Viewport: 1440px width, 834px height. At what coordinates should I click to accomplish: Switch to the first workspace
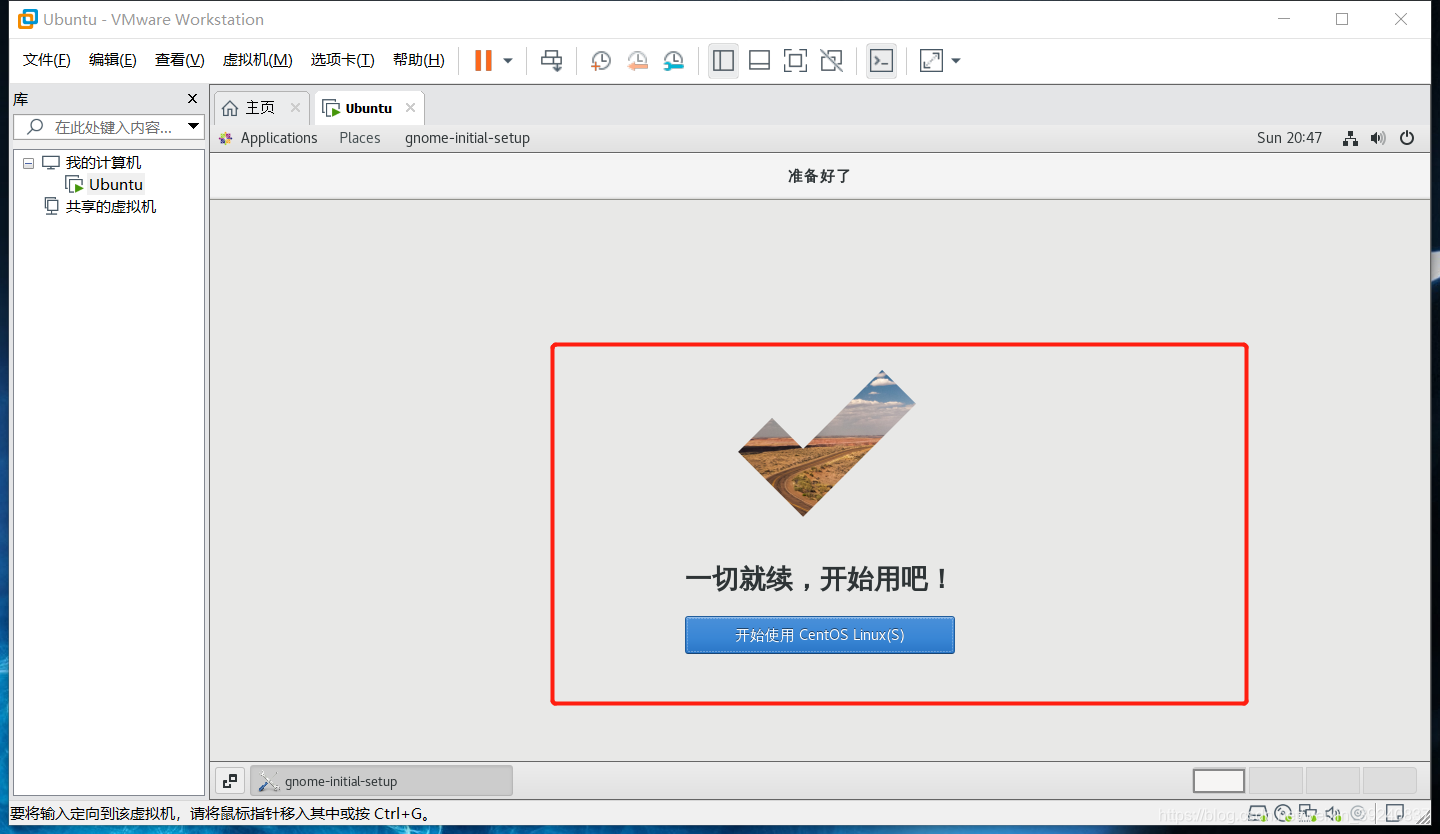click(1219, 781)
